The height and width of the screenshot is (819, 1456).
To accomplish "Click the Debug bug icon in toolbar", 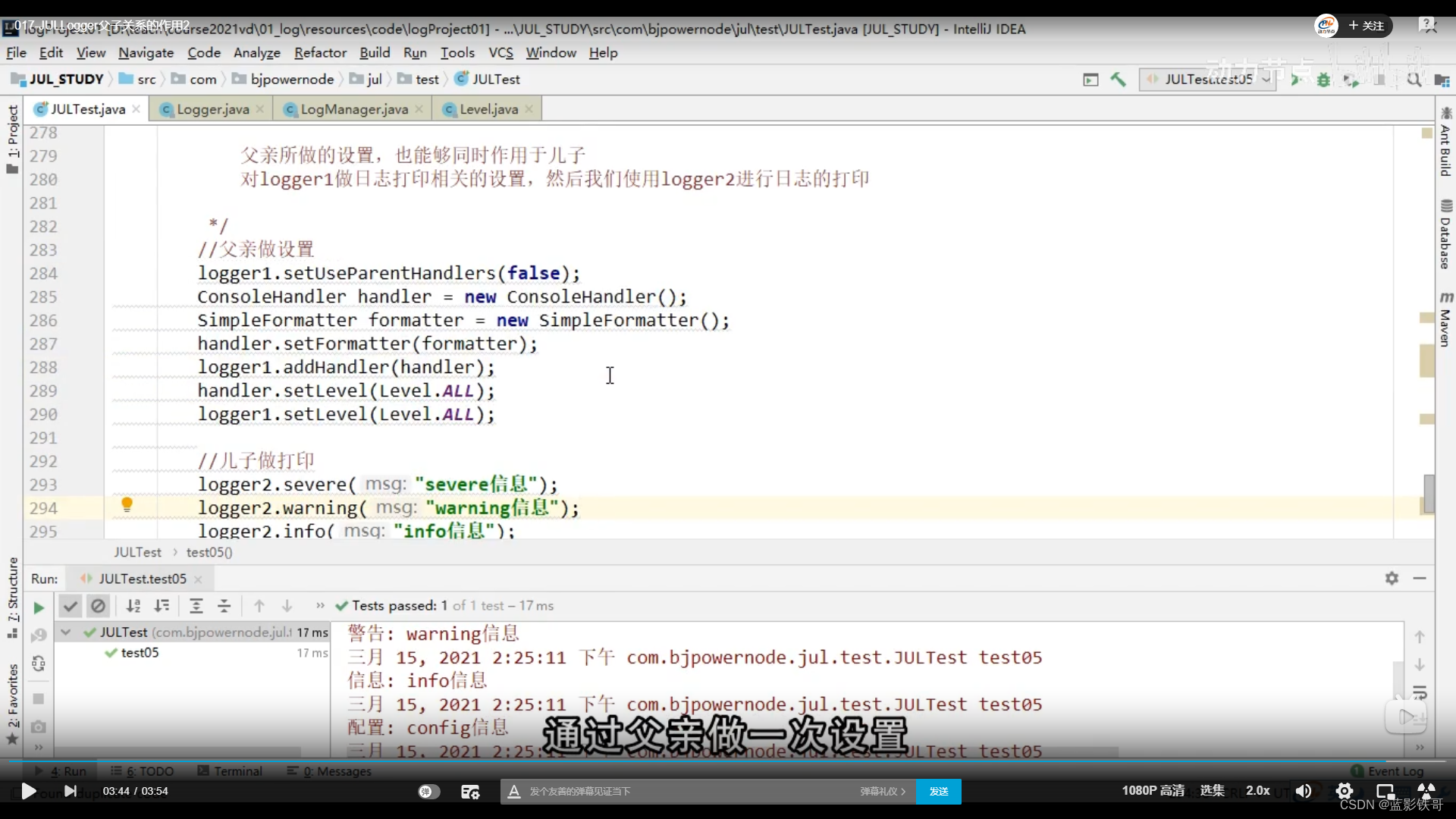I will coord(1323,79).
